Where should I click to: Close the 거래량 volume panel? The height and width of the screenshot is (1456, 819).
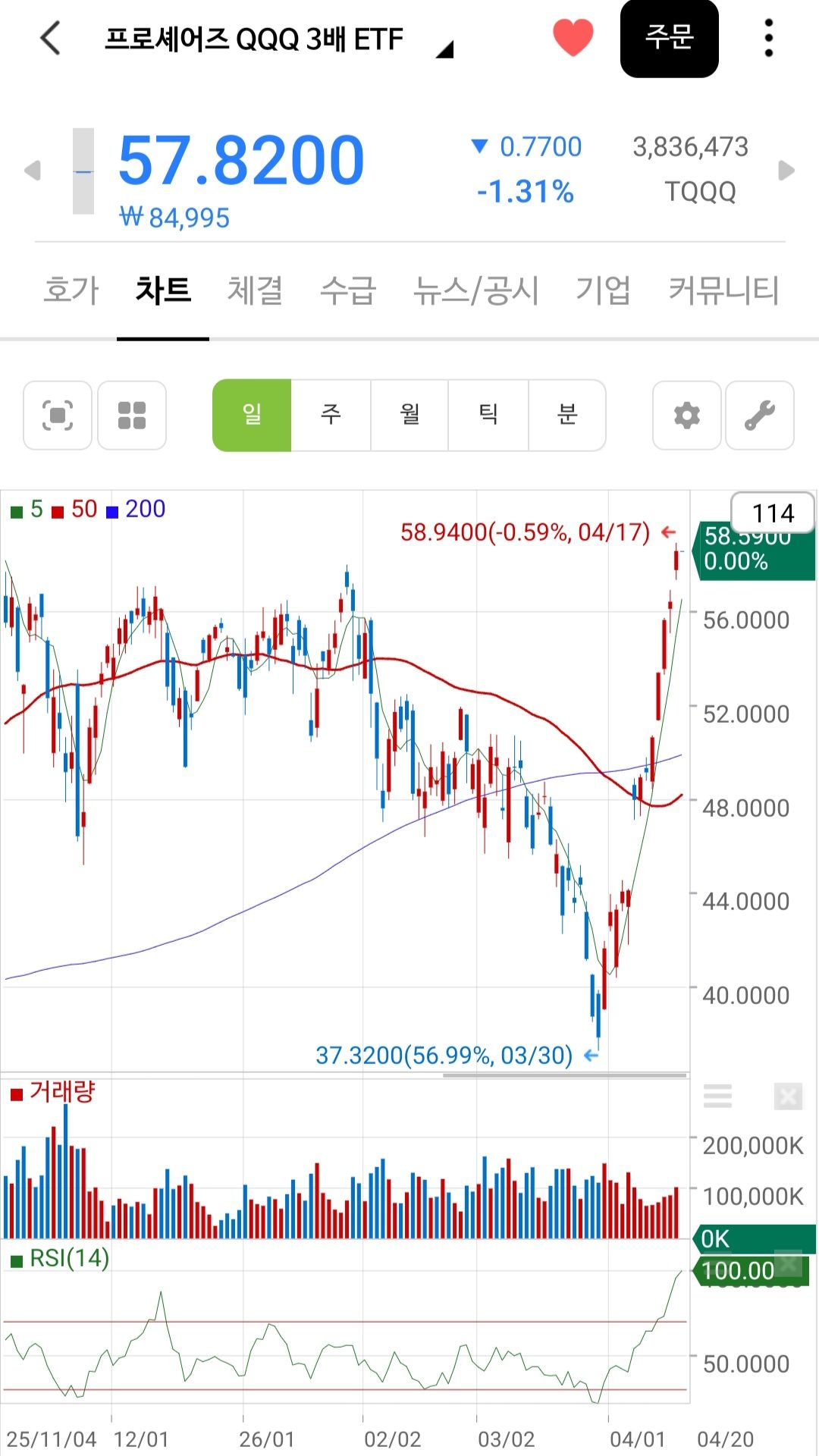click(788, 1096)
